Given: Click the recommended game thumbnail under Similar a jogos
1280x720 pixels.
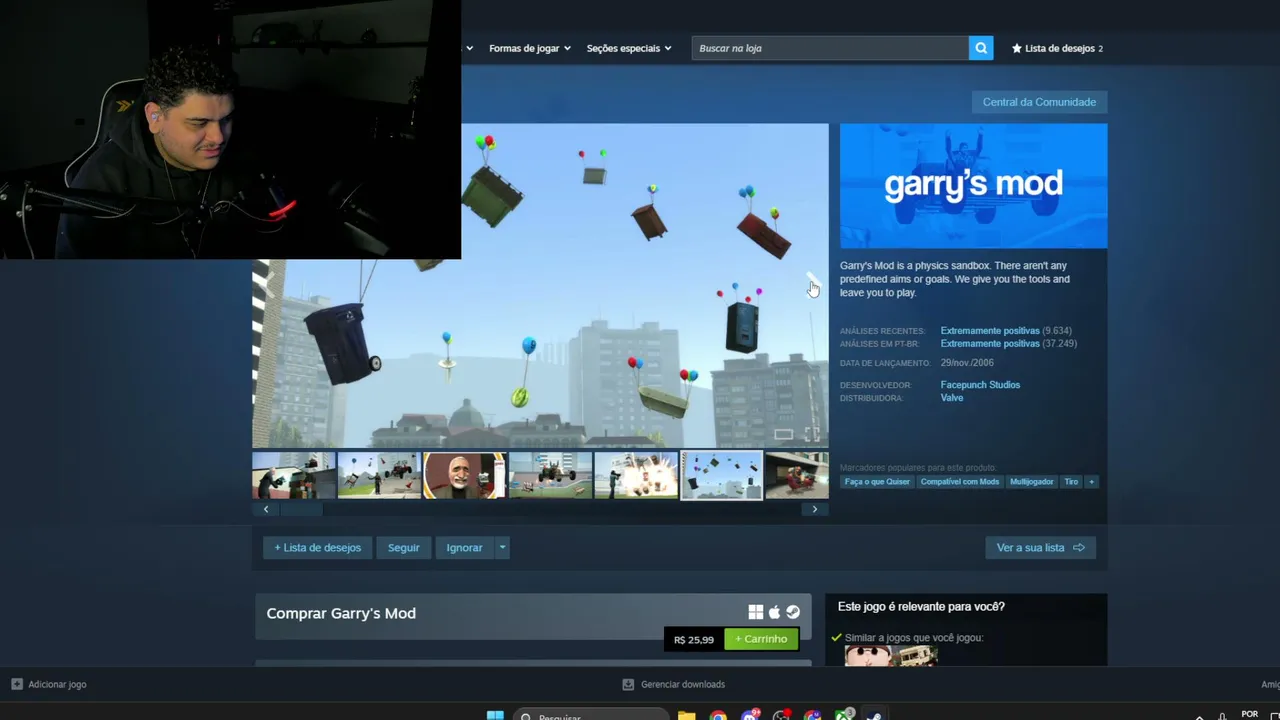Looking at the screenshot, I should 891,655.
